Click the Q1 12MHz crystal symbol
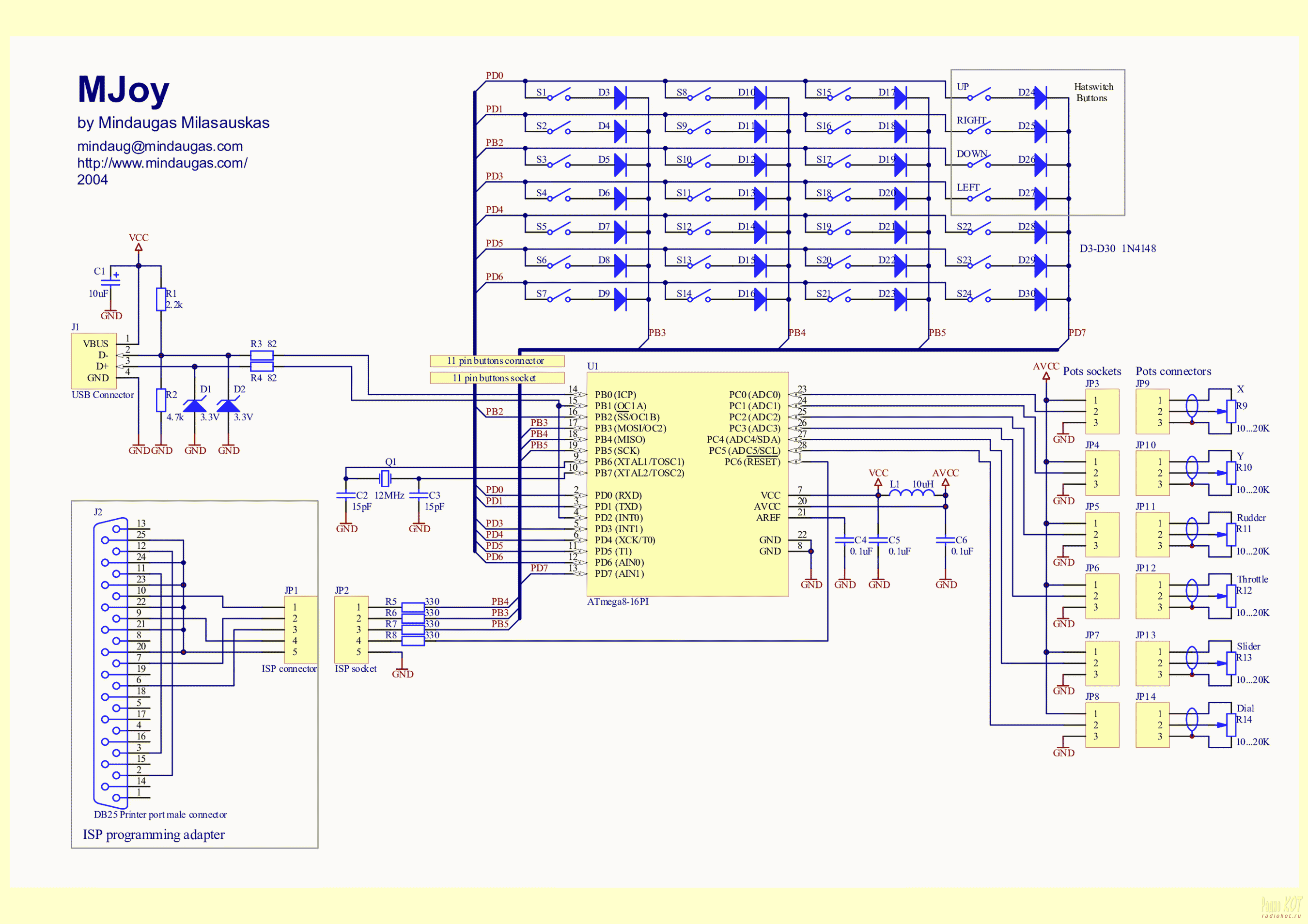 pos(386,478)
